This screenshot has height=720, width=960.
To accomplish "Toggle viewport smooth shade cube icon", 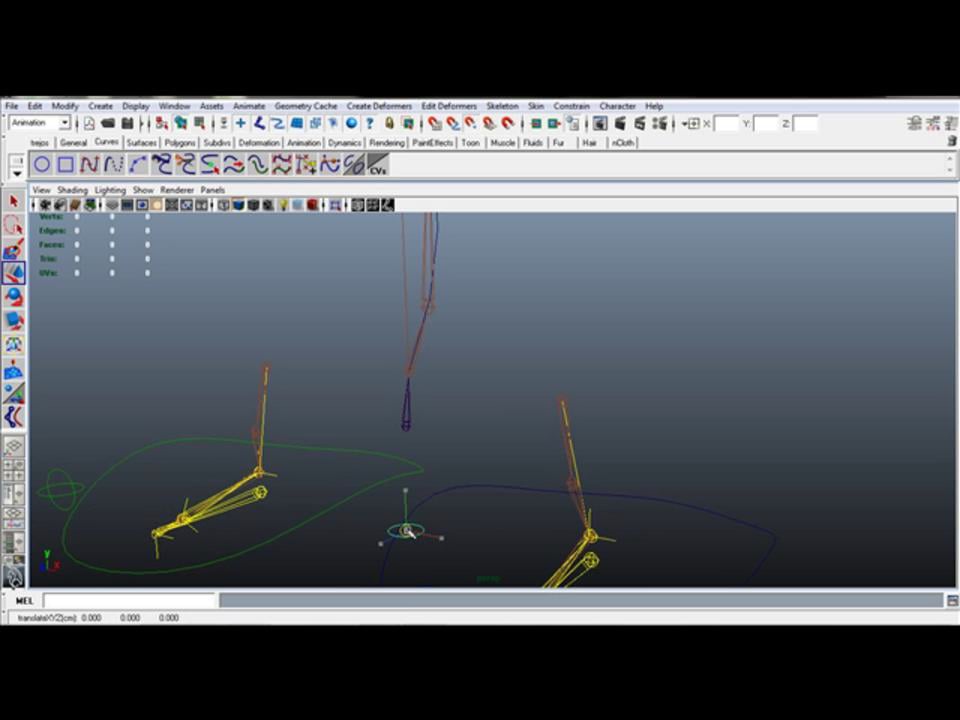I will (x=239, y=205).
